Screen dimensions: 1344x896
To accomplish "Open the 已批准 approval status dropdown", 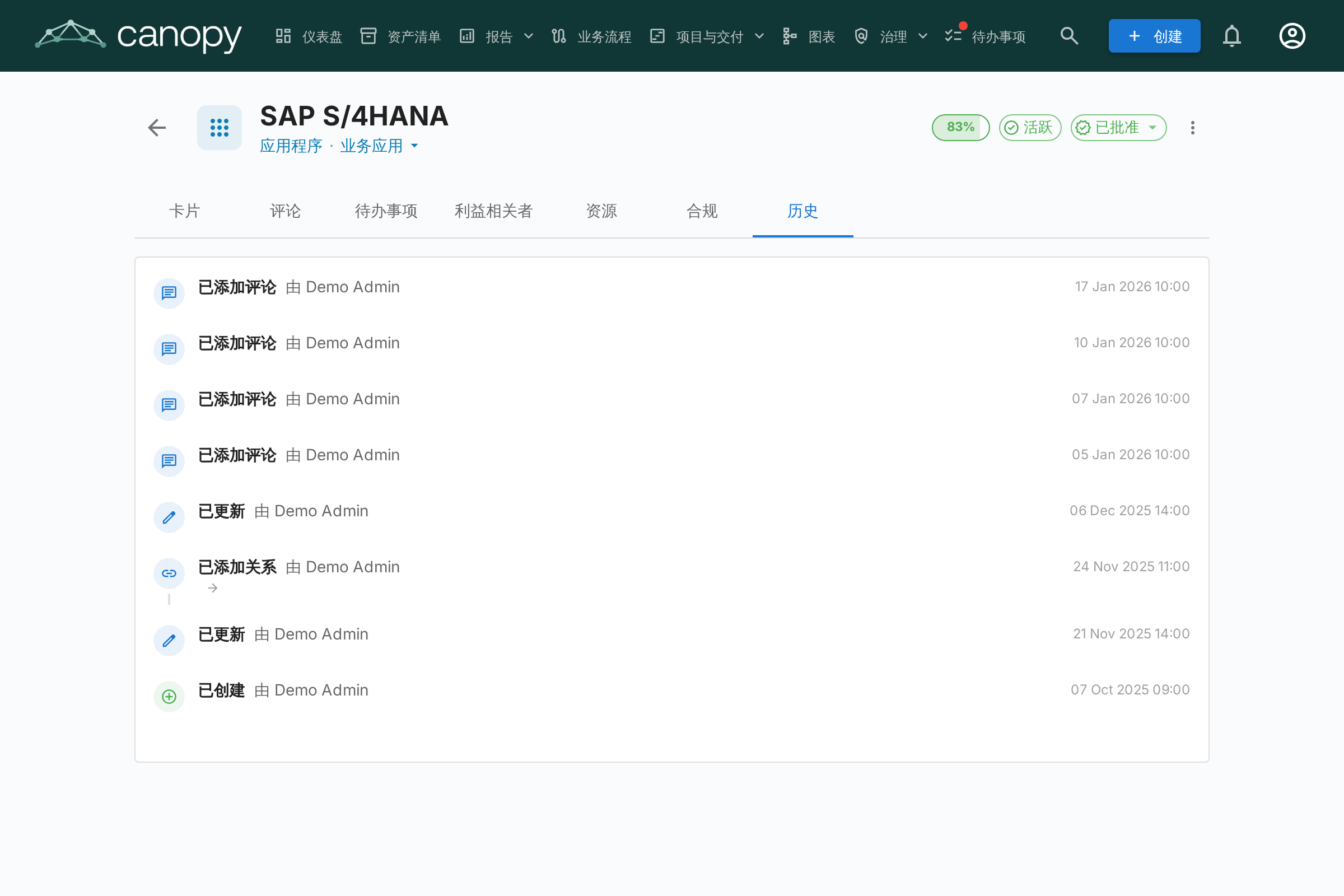I will [x=1118, y=128].
